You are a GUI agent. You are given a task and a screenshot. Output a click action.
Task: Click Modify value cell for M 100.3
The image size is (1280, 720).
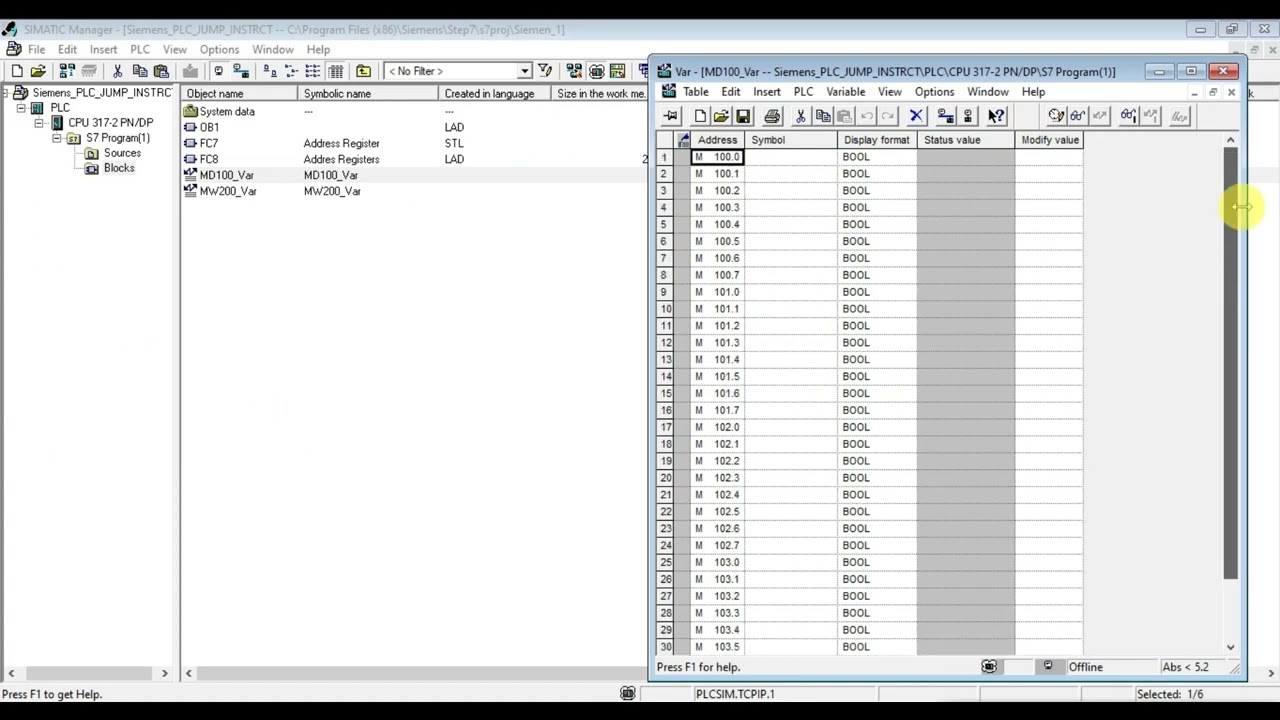(x=1049, y=207)
